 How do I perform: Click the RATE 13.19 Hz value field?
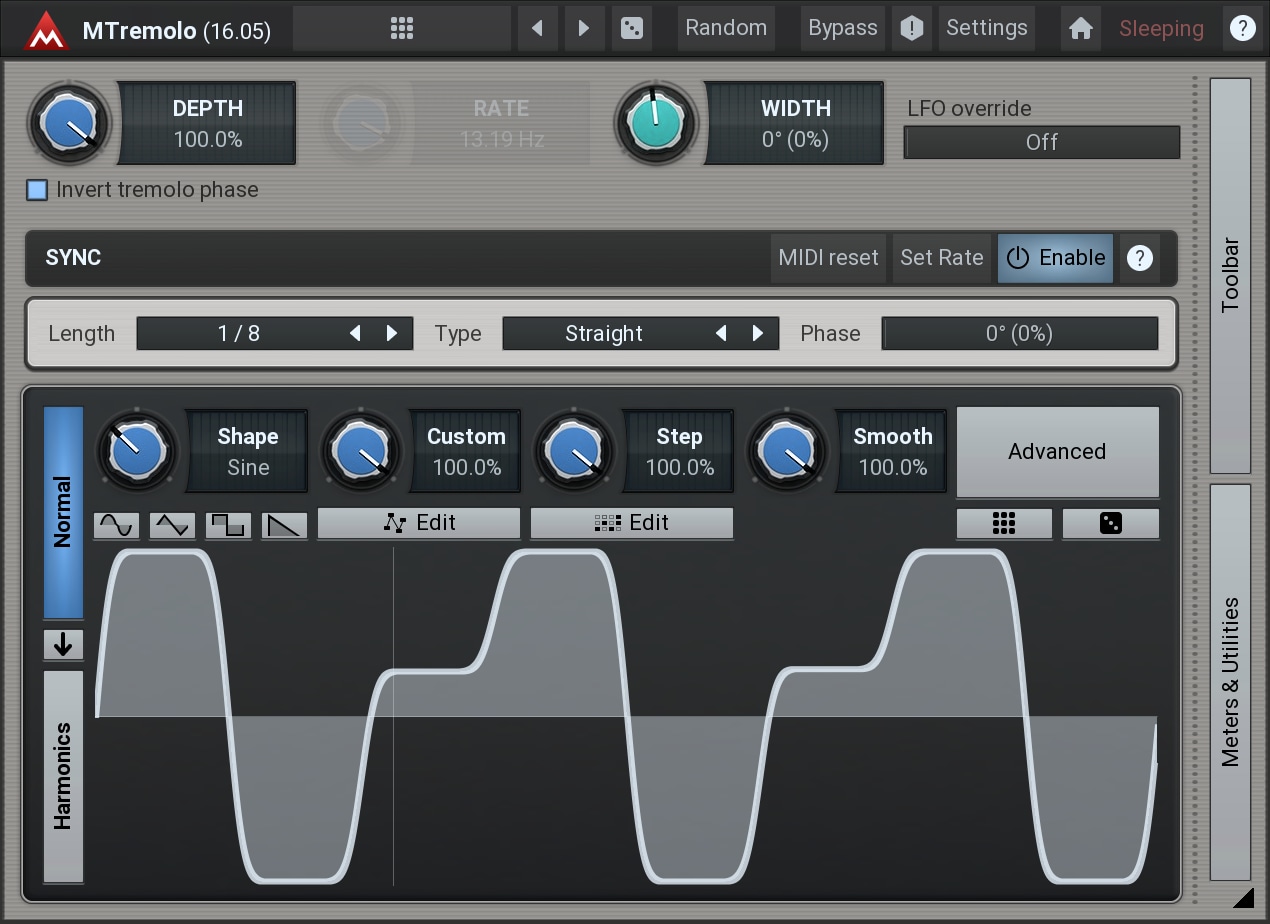pyautogui.click(x=501, y=124)
